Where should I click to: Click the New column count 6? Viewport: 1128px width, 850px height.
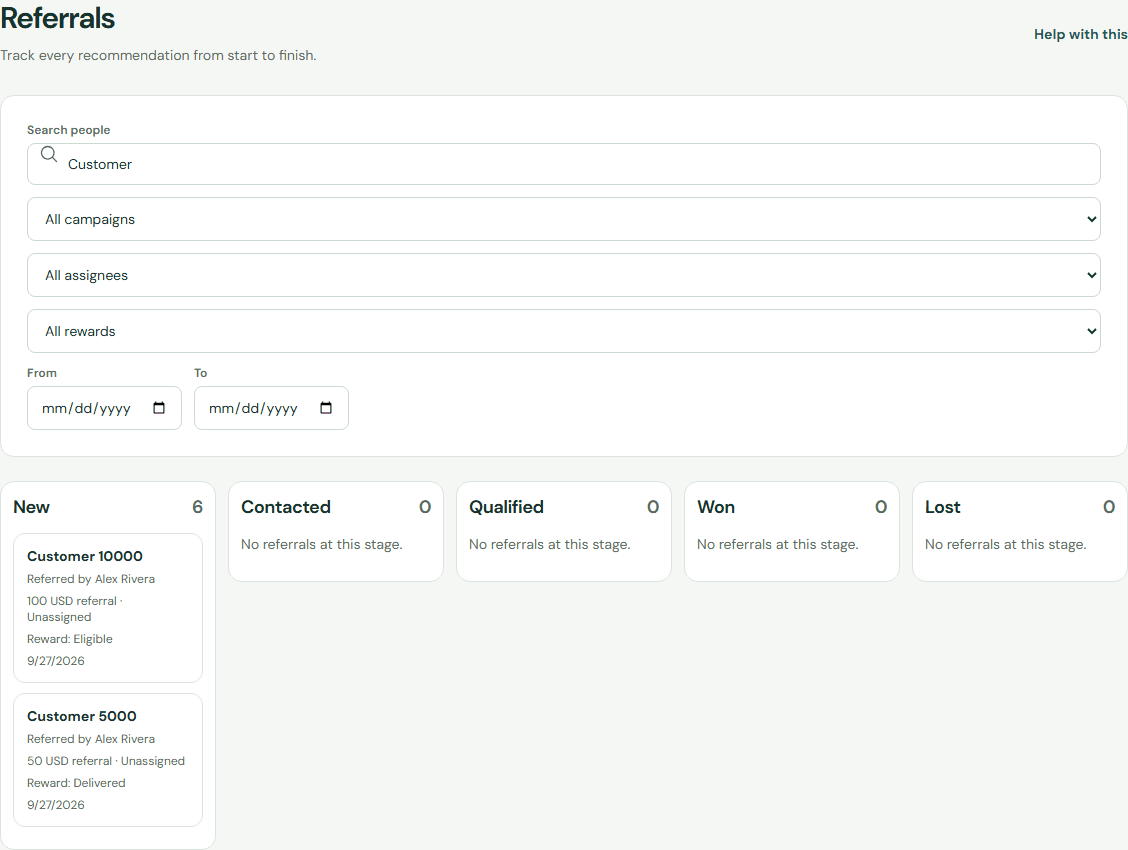pos(197,507)
